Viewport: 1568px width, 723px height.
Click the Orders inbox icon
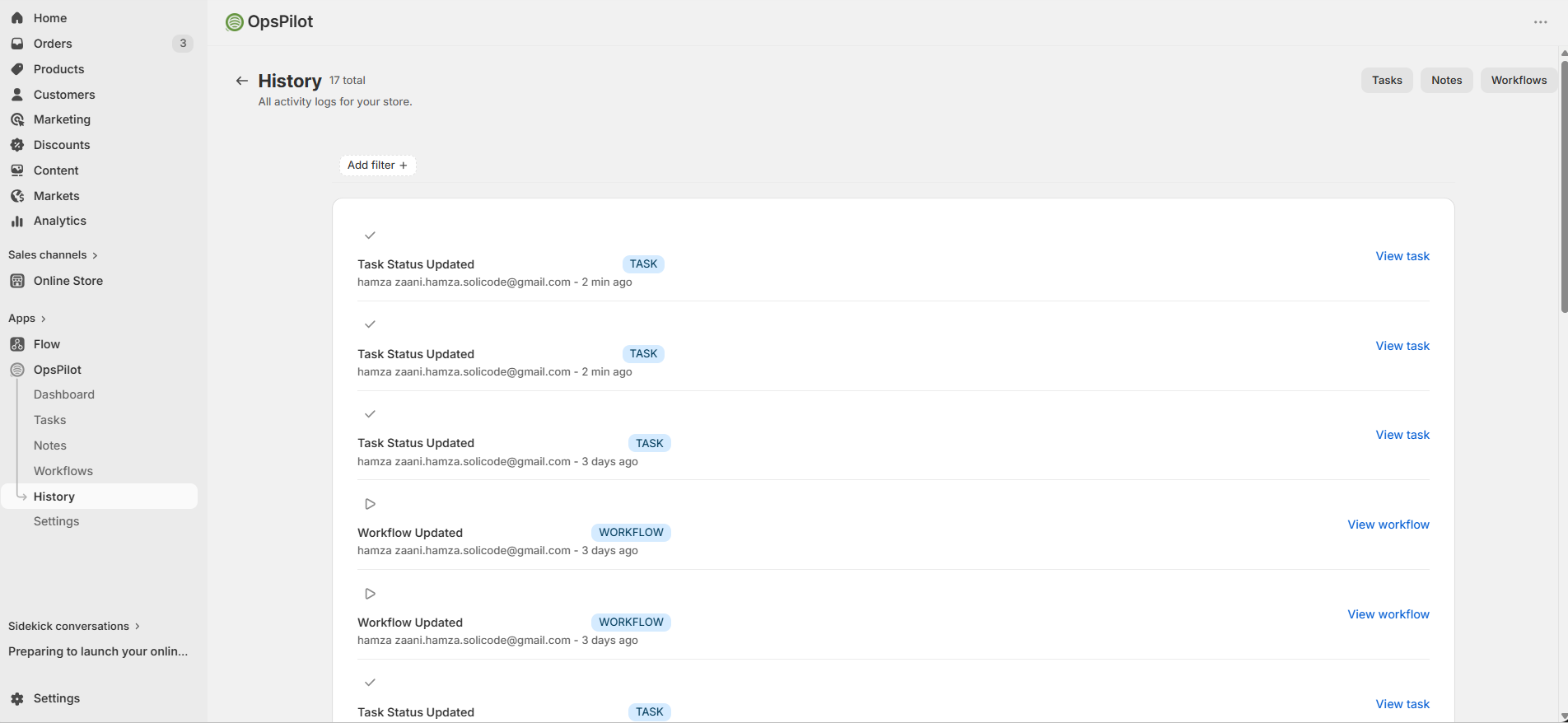point(17,44)
